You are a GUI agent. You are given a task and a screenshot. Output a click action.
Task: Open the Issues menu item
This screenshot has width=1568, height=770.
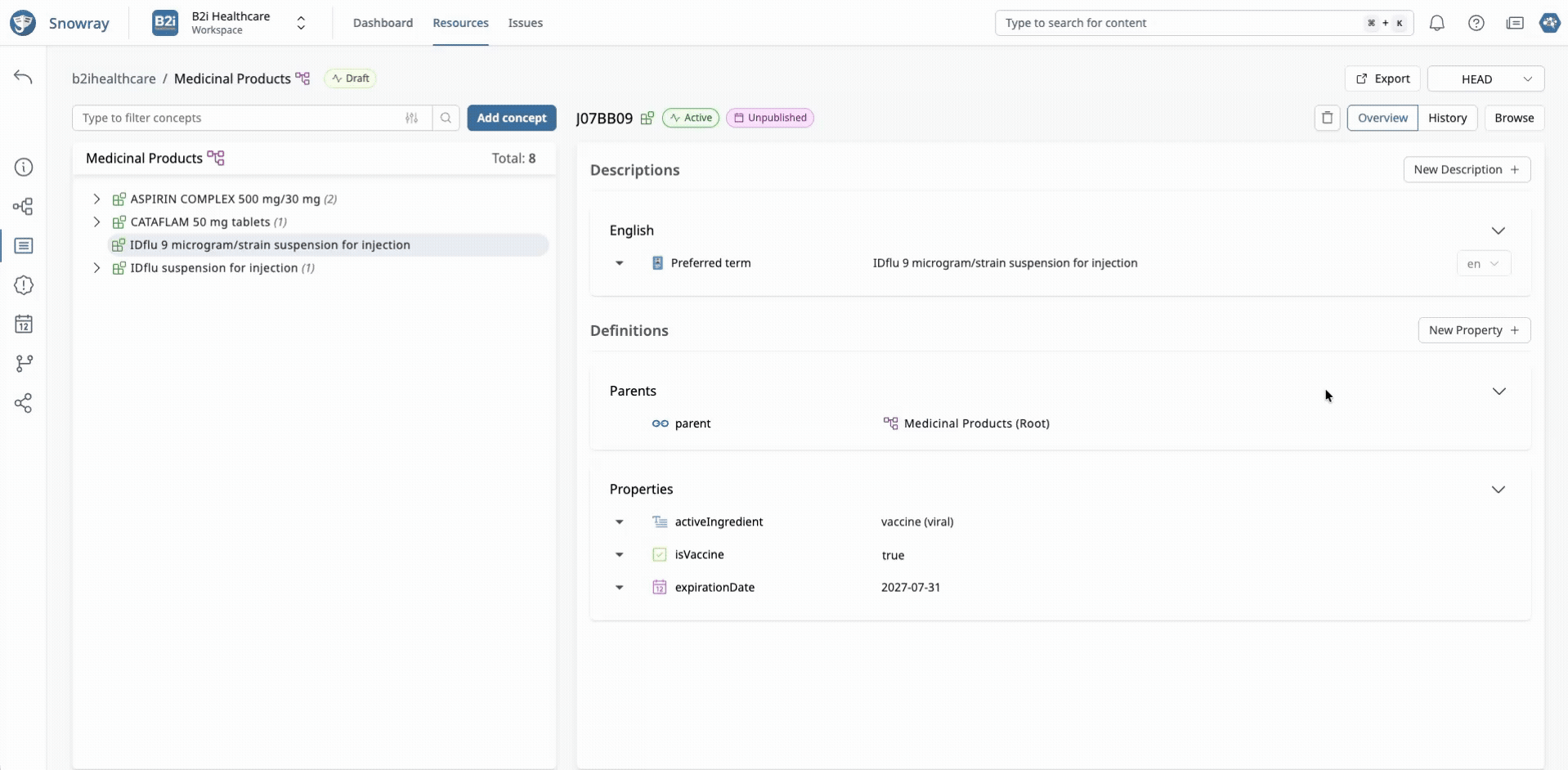pos(525,23)
